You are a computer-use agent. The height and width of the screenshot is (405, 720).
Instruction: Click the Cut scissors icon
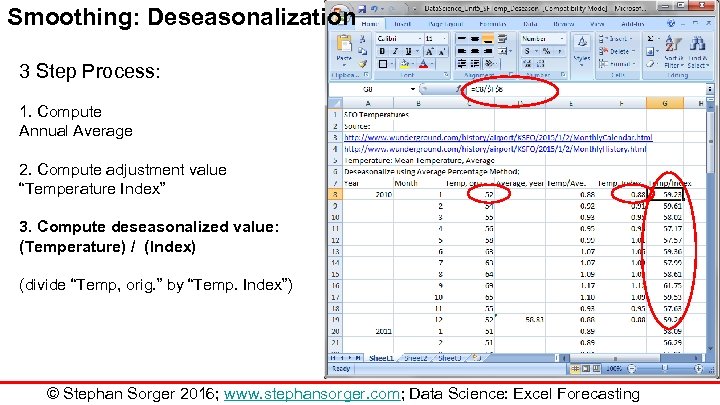click(363, 39)
